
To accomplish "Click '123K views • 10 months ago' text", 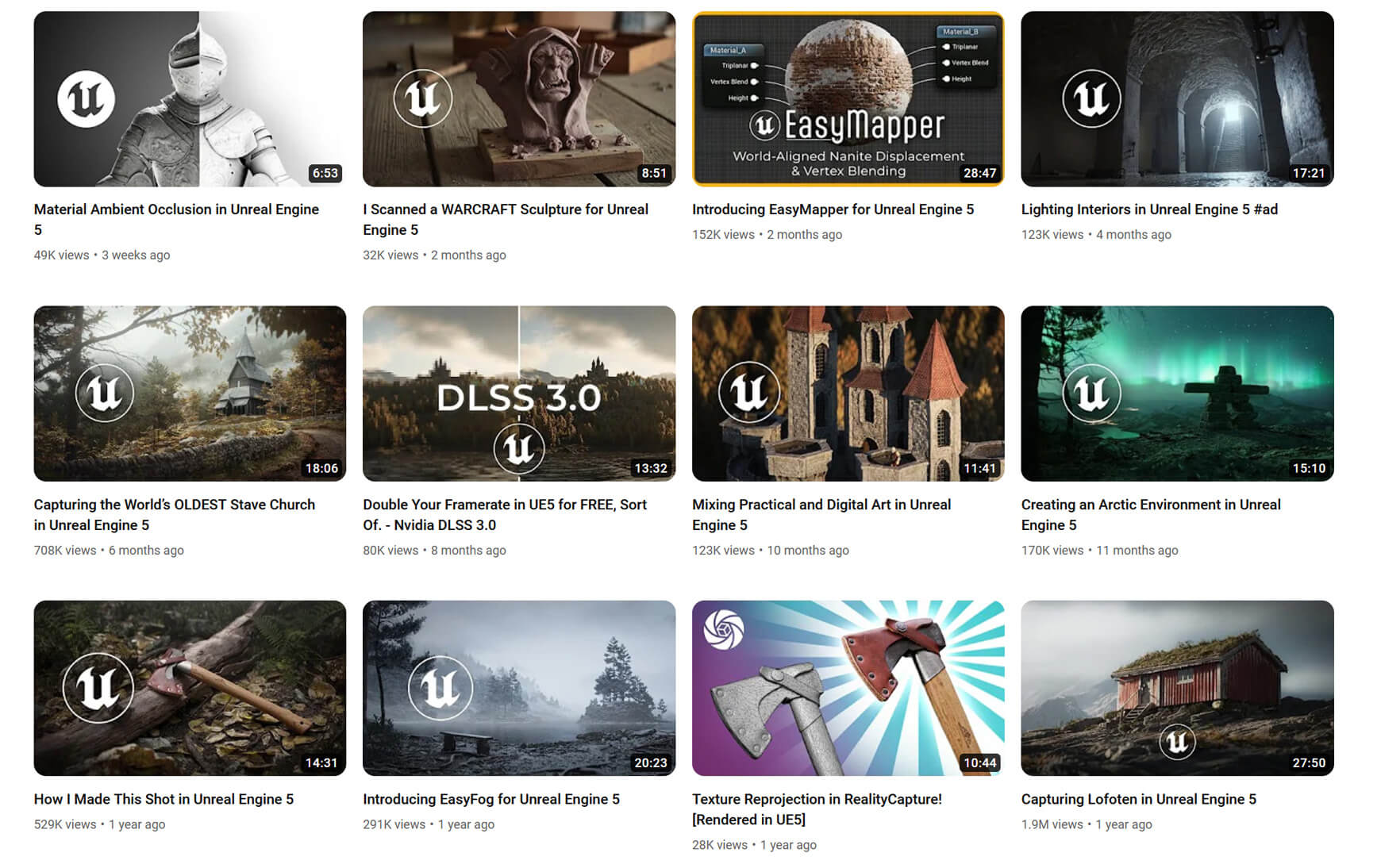I will tap(771, 550).
